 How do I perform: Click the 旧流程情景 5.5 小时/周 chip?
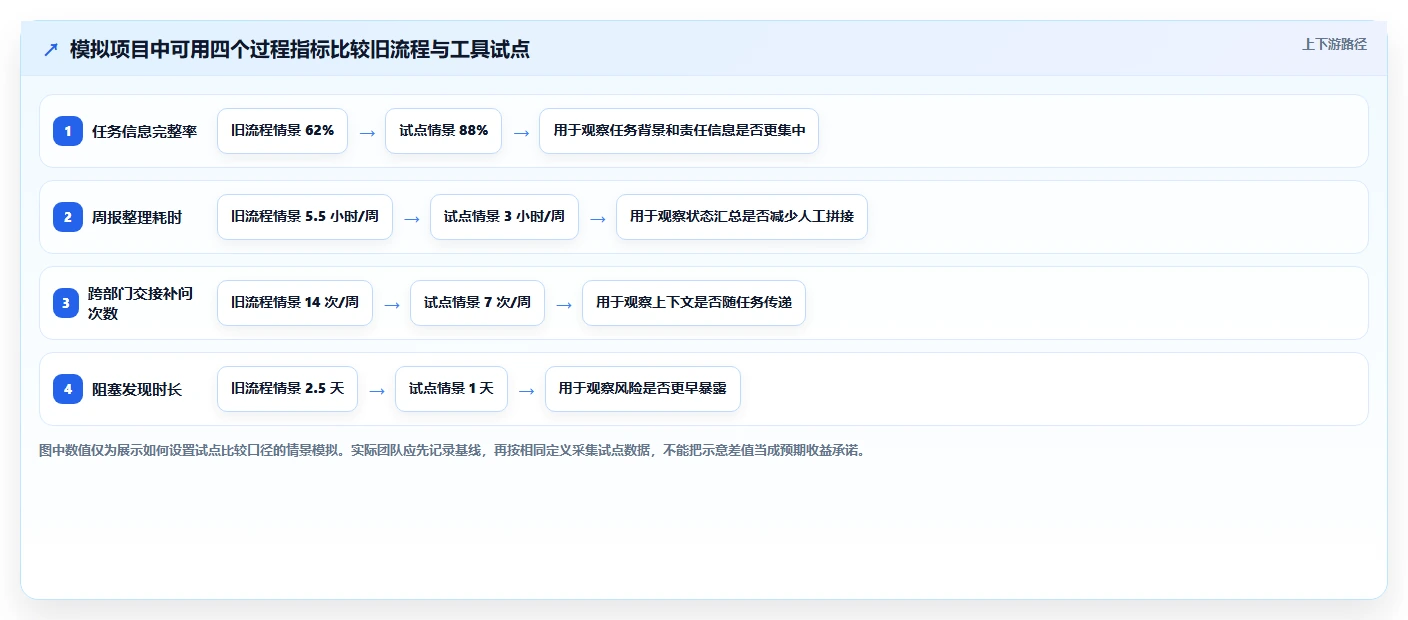[305, 217]
